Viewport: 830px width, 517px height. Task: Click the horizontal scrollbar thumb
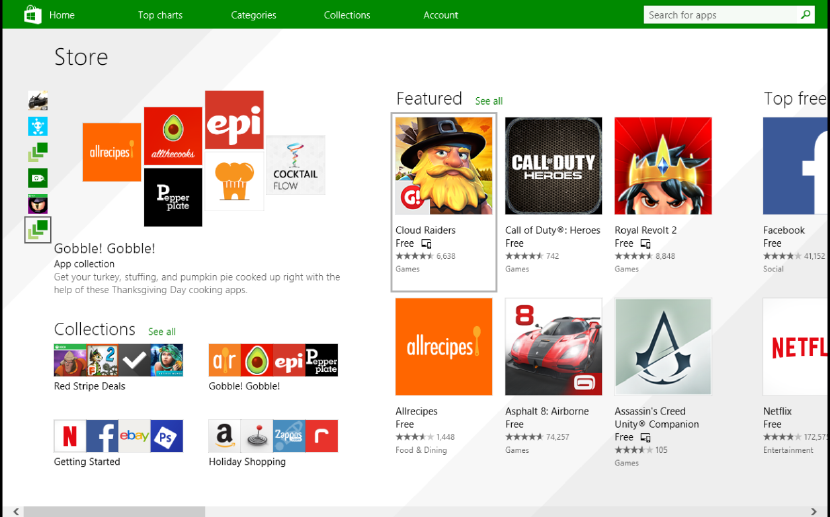point(114,511)
